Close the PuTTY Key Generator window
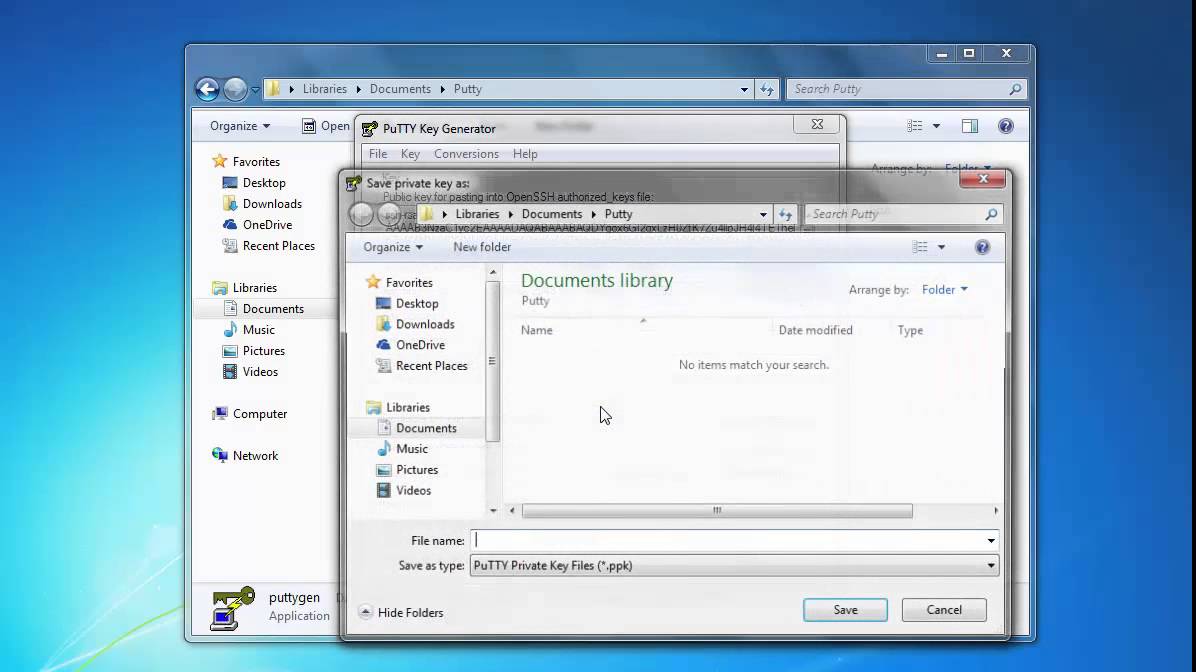Viewport: 1196px width, 672px height. tap(817, 124)
